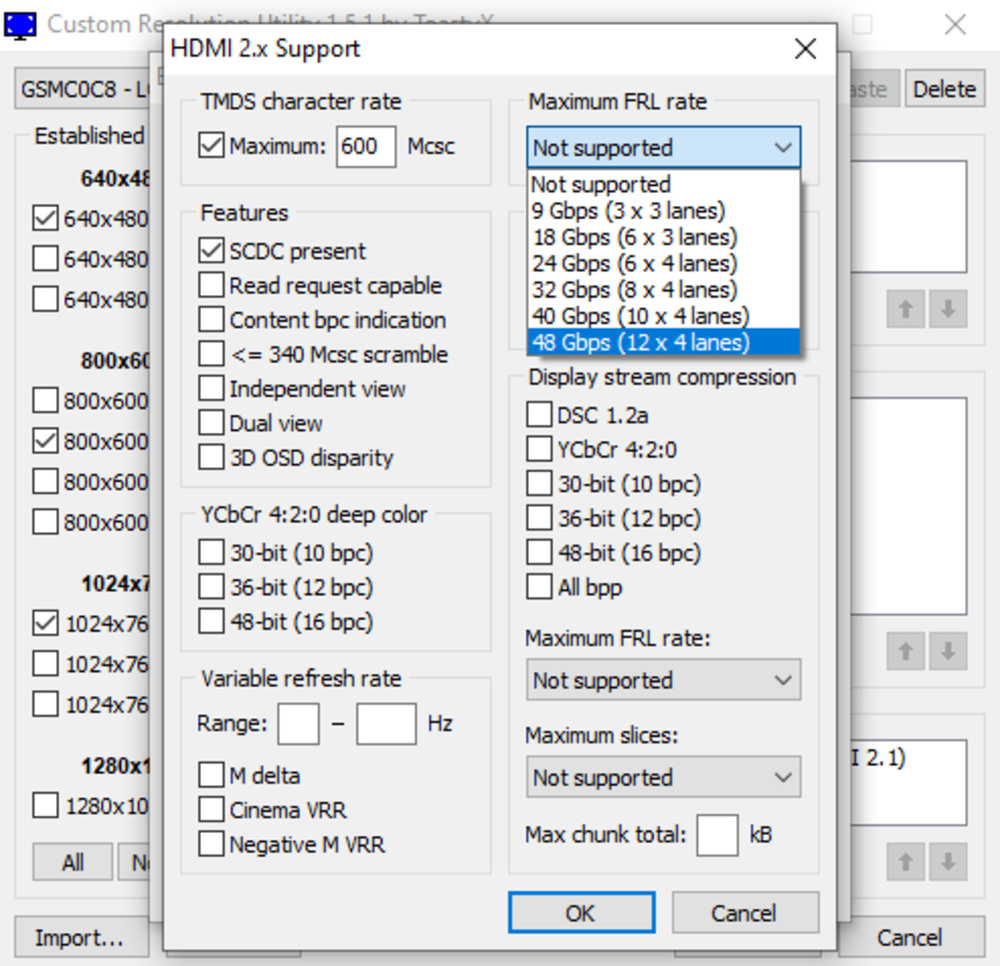The height and width of the screenshot is (966, 1000).
Task: Disable the SCDC present checkbox
Action: [211, 251]
